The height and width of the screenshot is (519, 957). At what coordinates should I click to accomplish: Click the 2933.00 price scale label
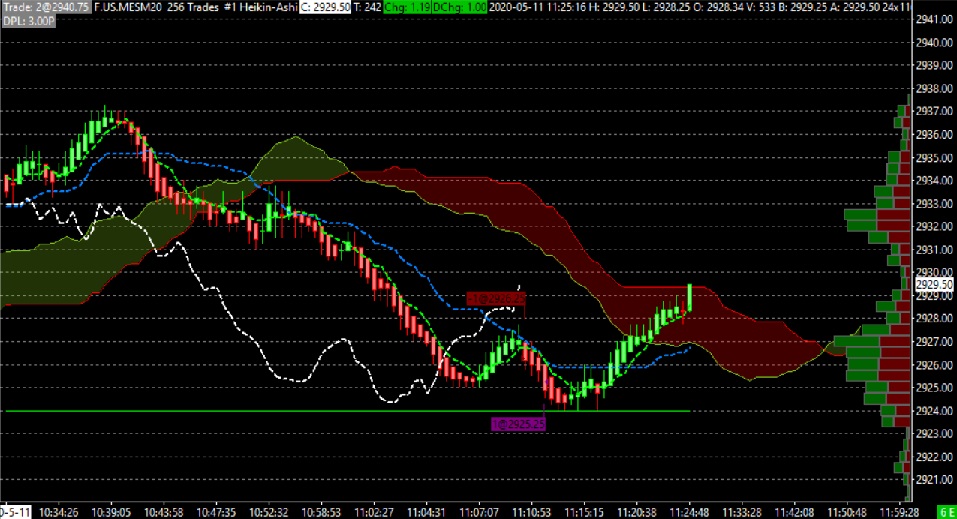934,203
